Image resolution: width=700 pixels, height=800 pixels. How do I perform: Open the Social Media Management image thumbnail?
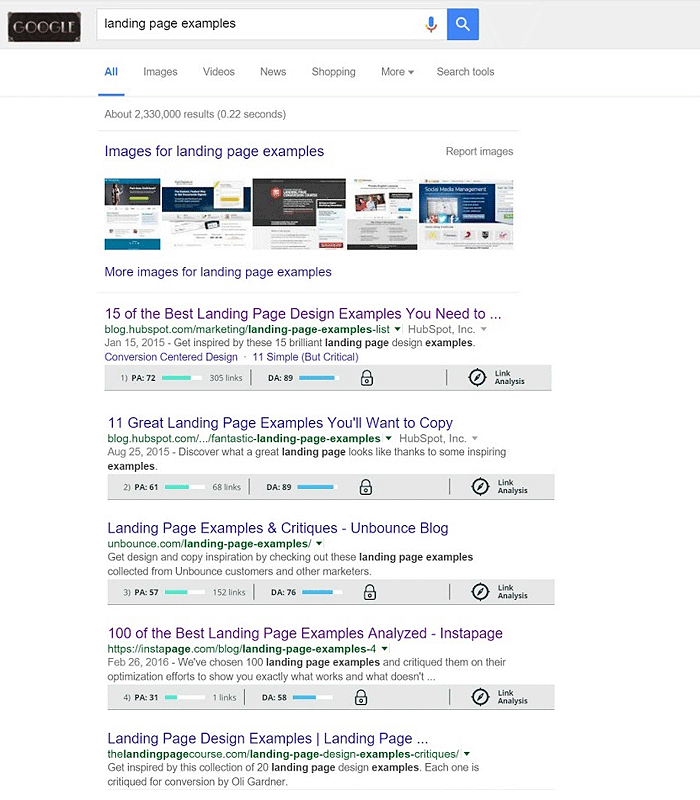[x=466, y=214]
